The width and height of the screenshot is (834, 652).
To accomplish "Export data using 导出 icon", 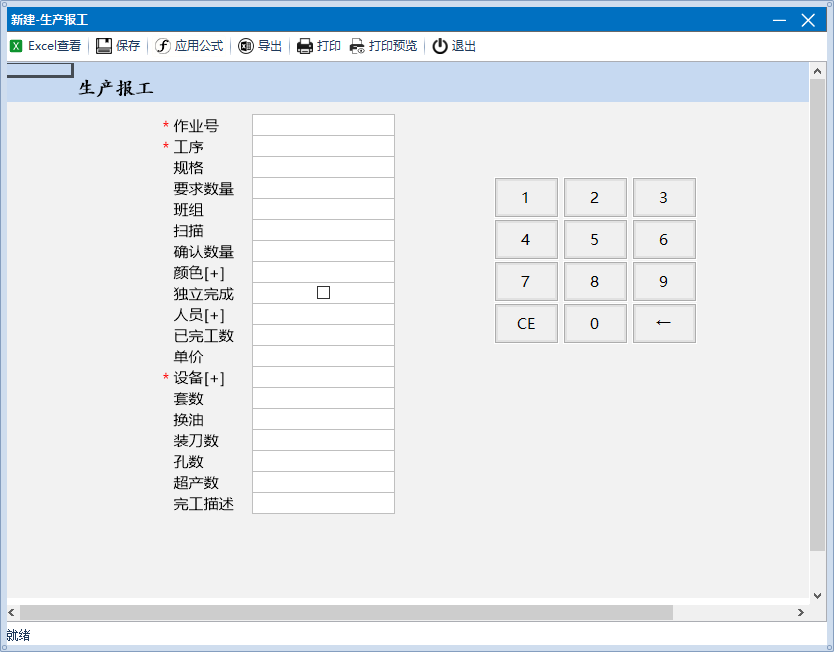I will click(246, 46).
